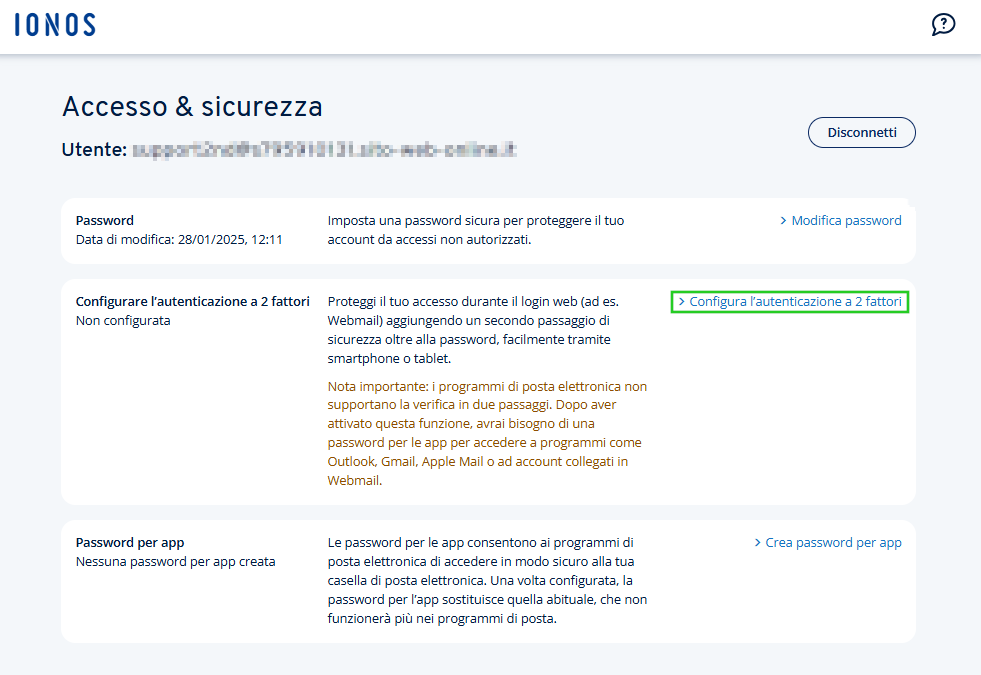
Task: Select Configura l'autenticazione a 2 fattori
Action: click(x=795, y=301)
